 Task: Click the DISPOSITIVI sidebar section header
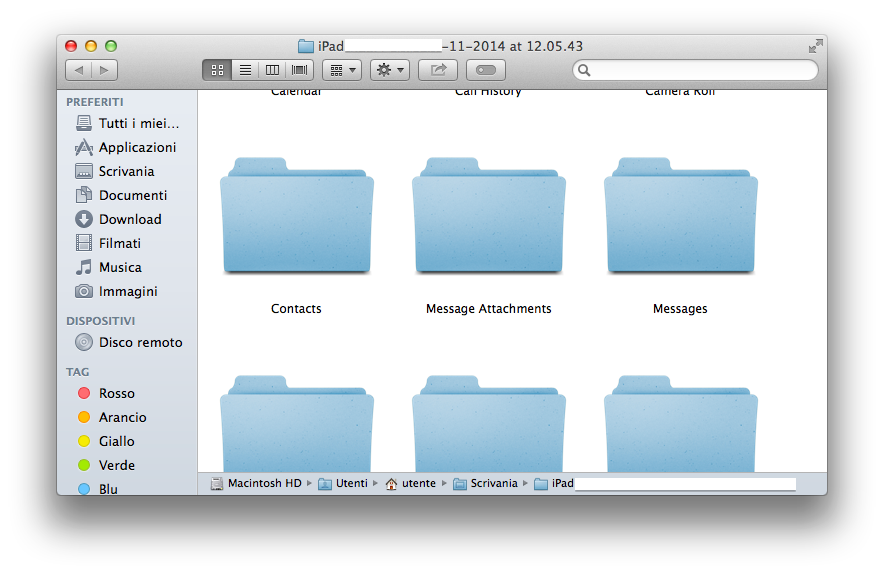(100, 321)
